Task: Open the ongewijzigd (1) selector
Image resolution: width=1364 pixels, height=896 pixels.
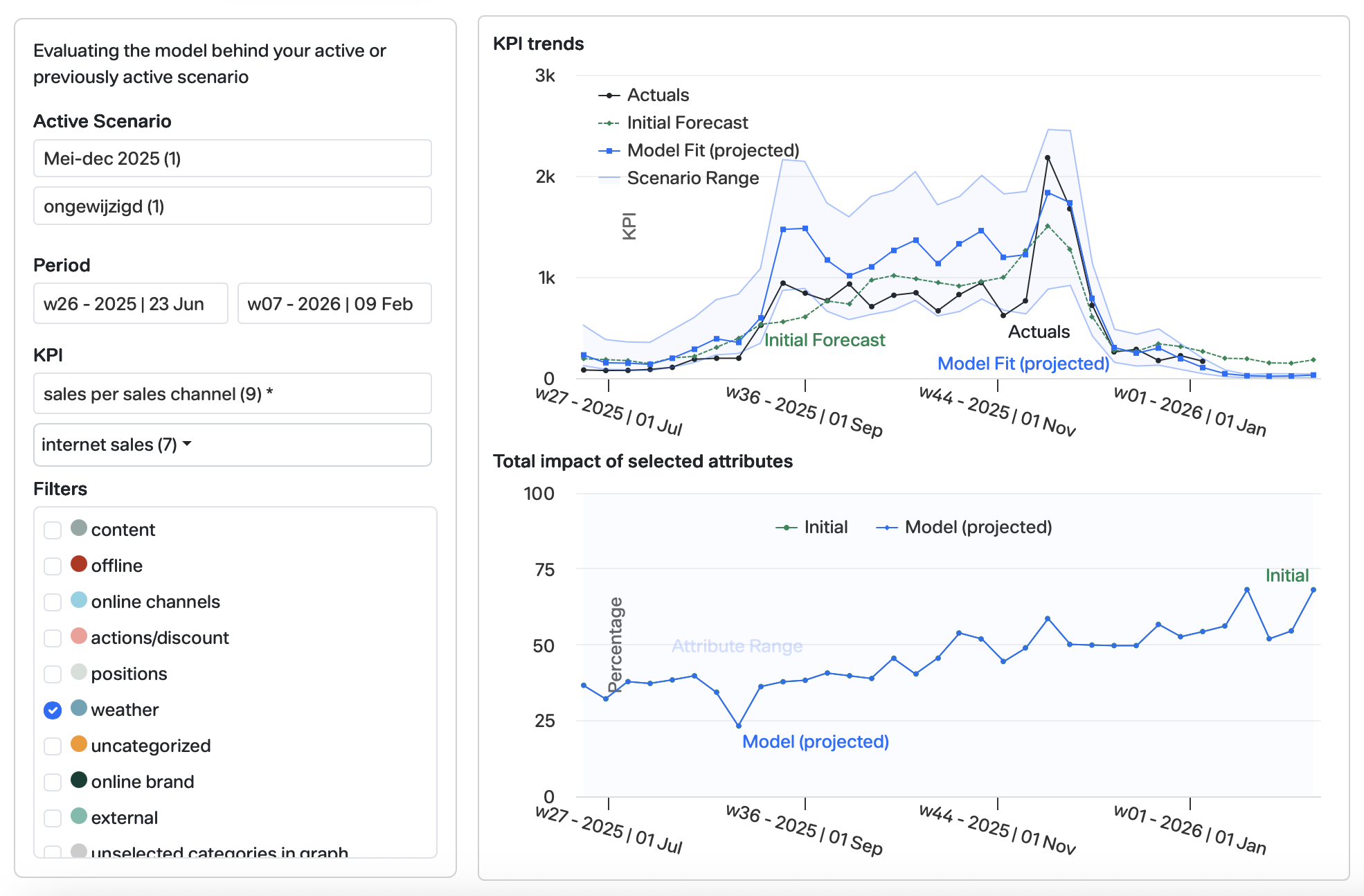Action: 232,206
